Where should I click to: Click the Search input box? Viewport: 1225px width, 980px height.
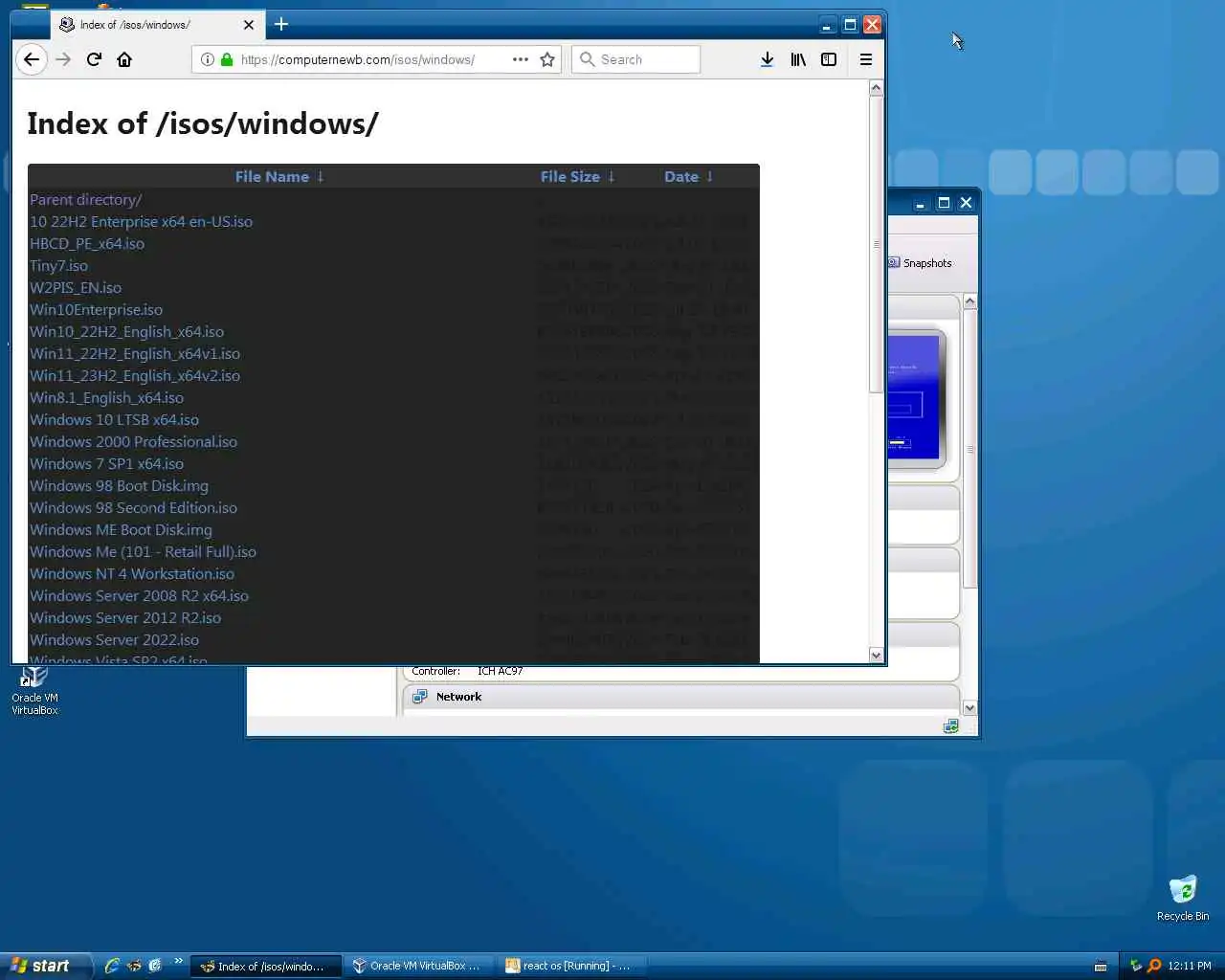click(635, 59)
